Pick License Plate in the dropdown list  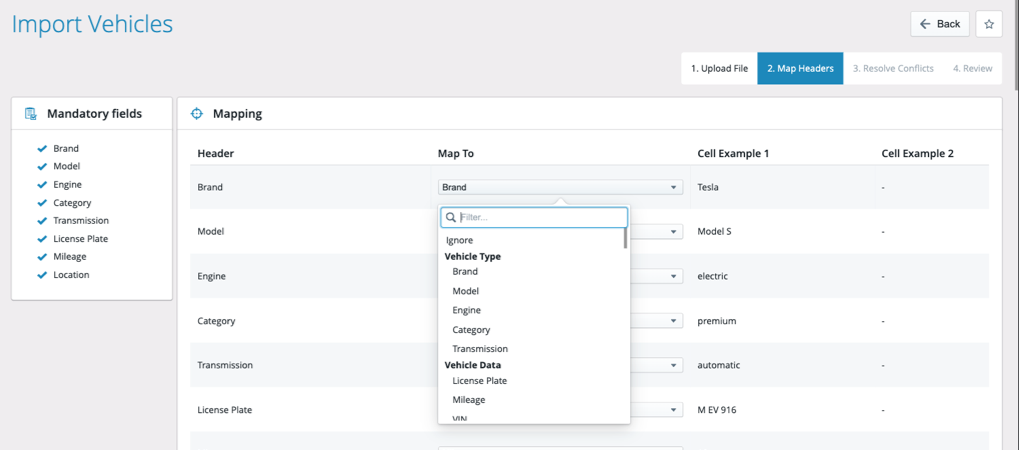coord(479,380)
